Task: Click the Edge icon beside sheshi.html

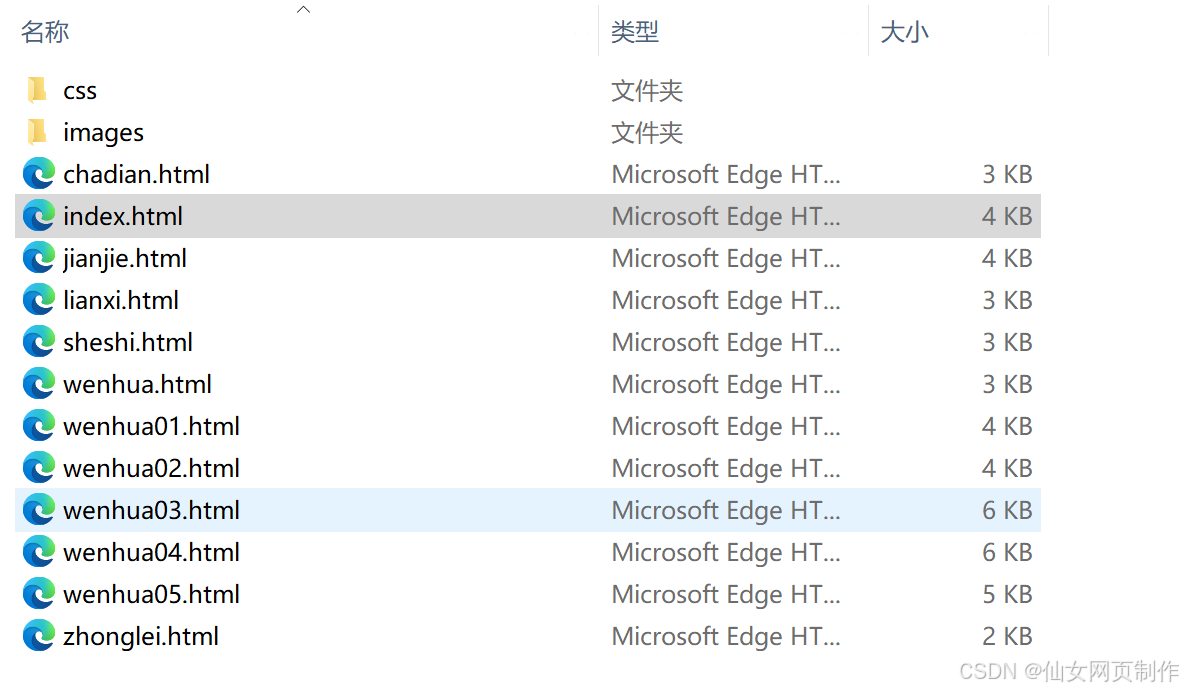Action: 38,341
